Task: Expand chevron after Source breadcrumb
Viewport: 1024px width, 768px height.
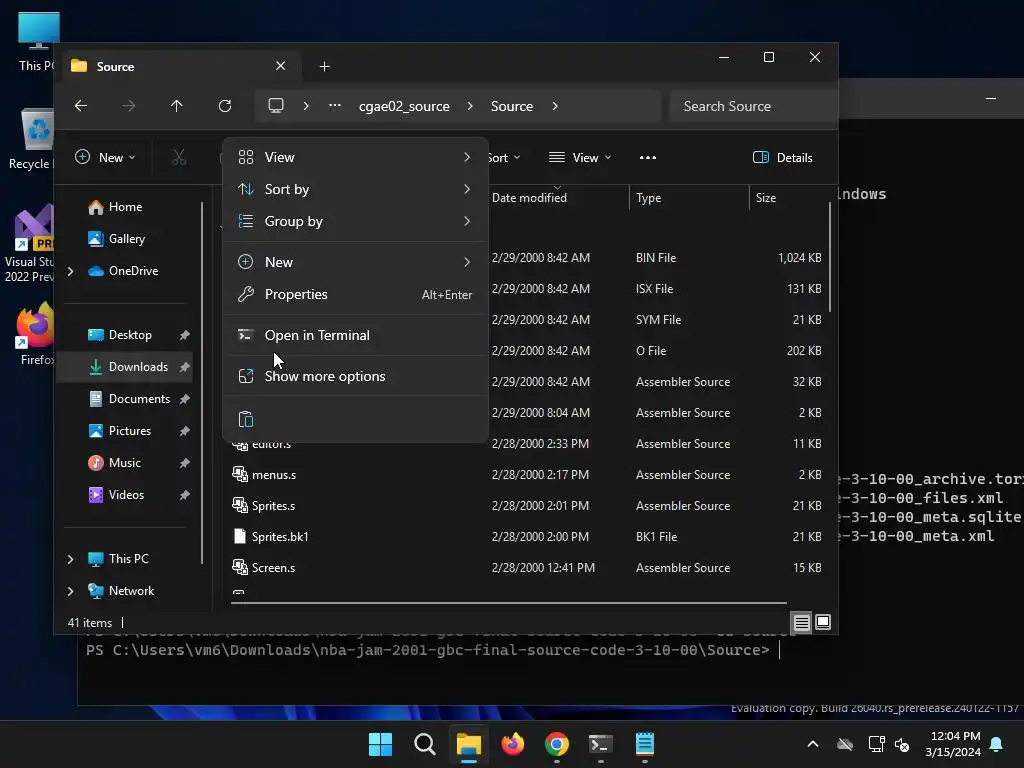Action: tap(555, 106)
